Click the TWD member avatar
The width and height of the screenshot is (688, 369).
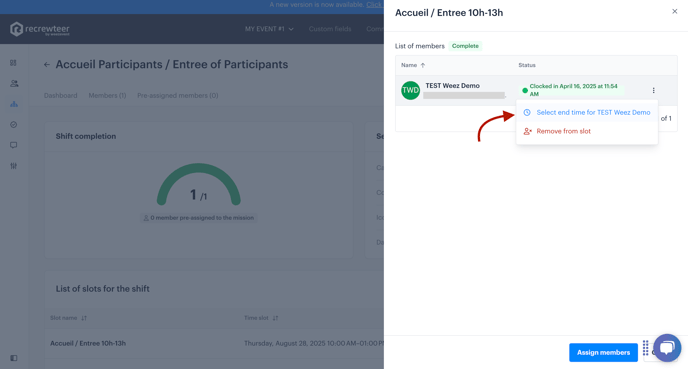[410, 90]
